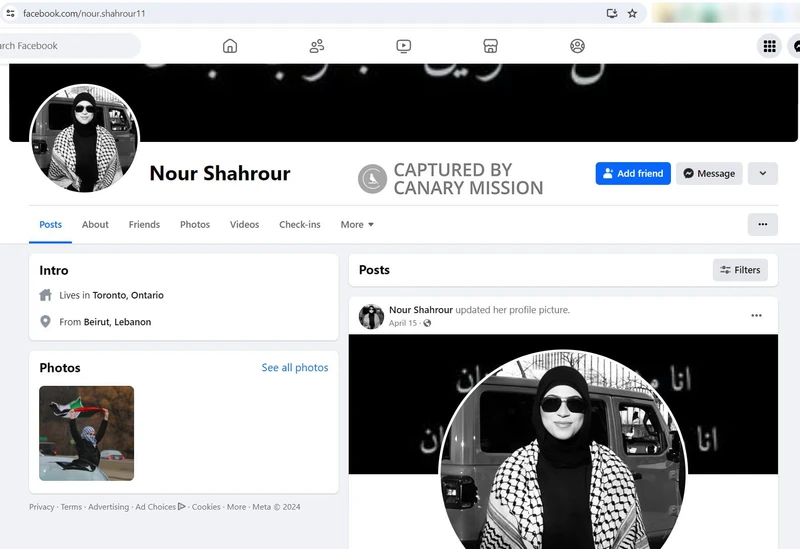Open the post's three-dots menu
Screen dimensions: 800x549
[x=756, y=315]
